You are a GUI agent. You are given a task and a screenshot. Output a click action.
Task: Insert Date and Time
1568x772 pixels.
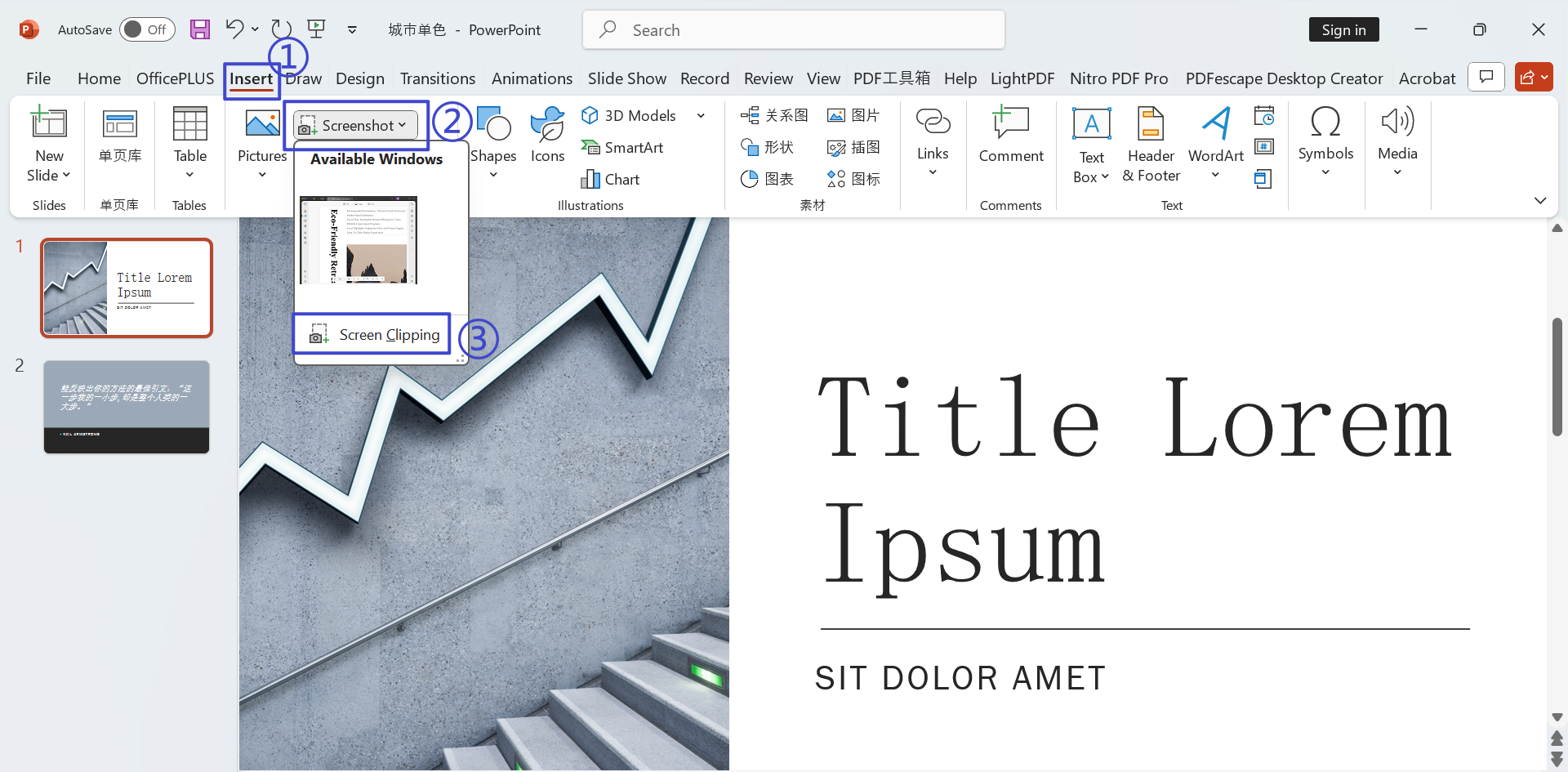coord(1263,115)
